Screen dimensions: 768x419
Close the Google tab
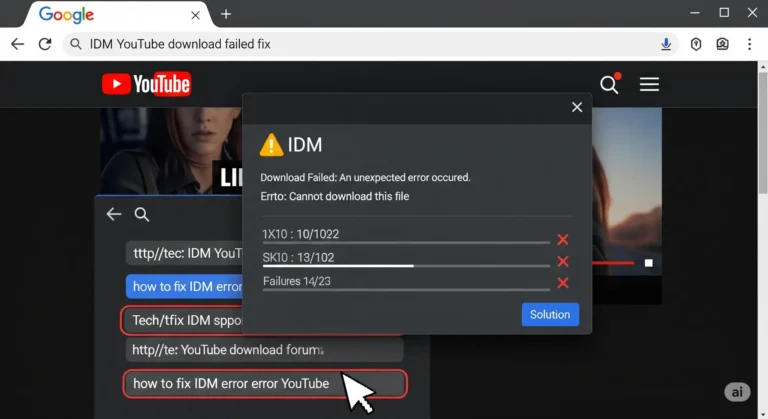[x=195, y=15]
